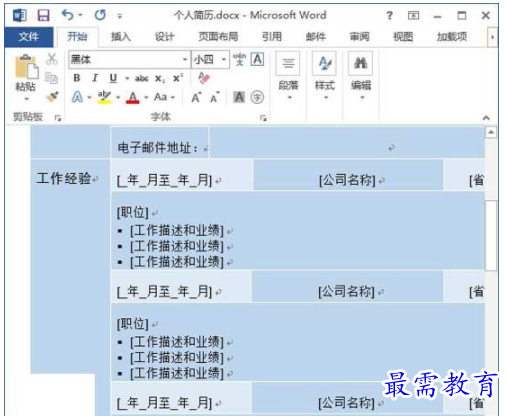This screenshot has width=506, height=416.
Task: Switch to the 引用 tab
Action: click(x=272, y=36)
